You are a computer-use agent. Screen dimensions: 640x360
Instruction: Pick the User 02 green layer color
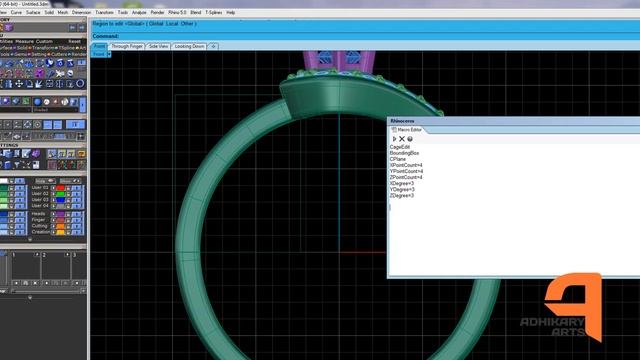[60, 194]
